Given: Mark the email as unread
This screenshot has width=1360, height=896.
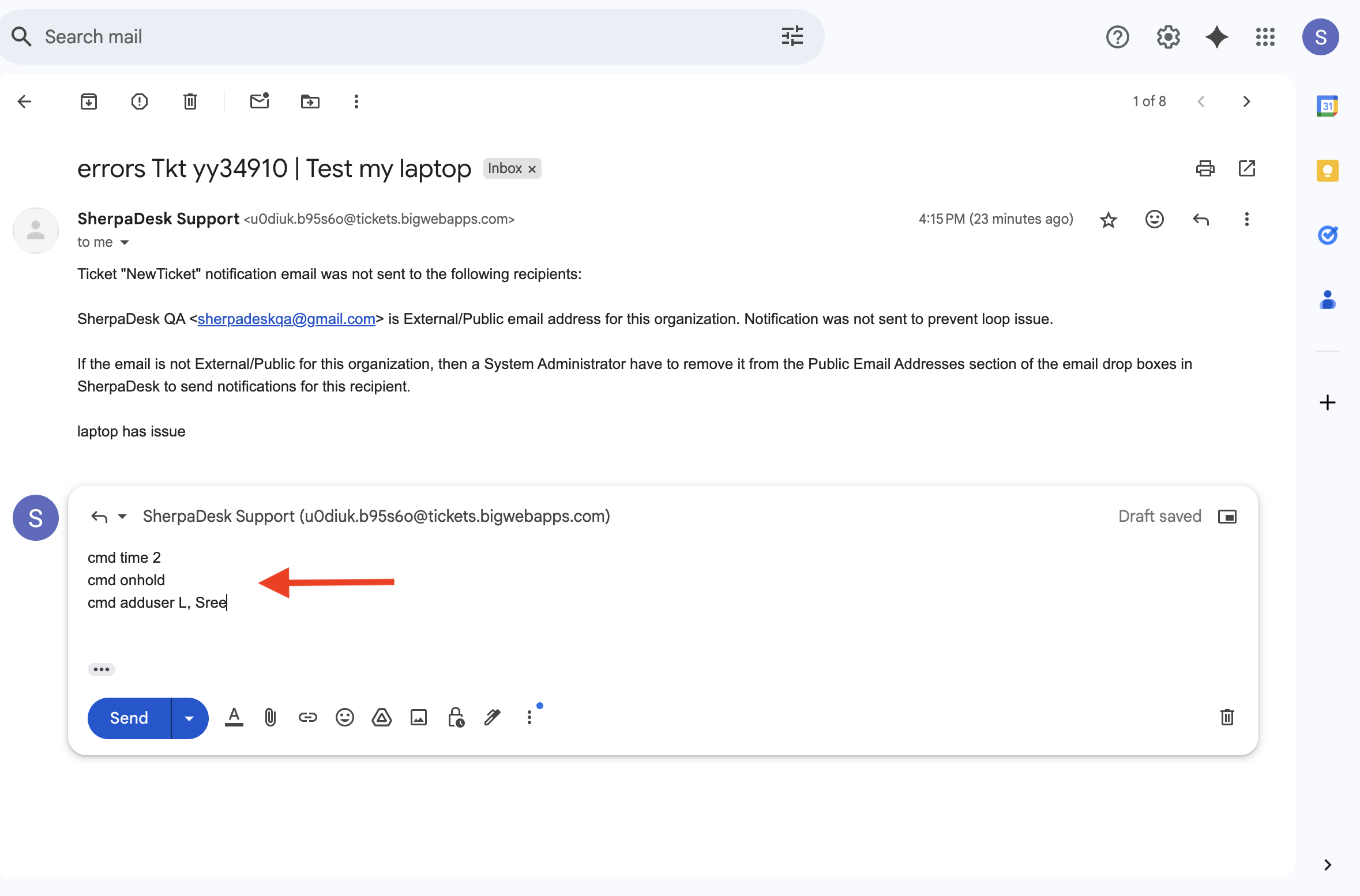Looking at the screenshot, I should (x=259, y=101).
